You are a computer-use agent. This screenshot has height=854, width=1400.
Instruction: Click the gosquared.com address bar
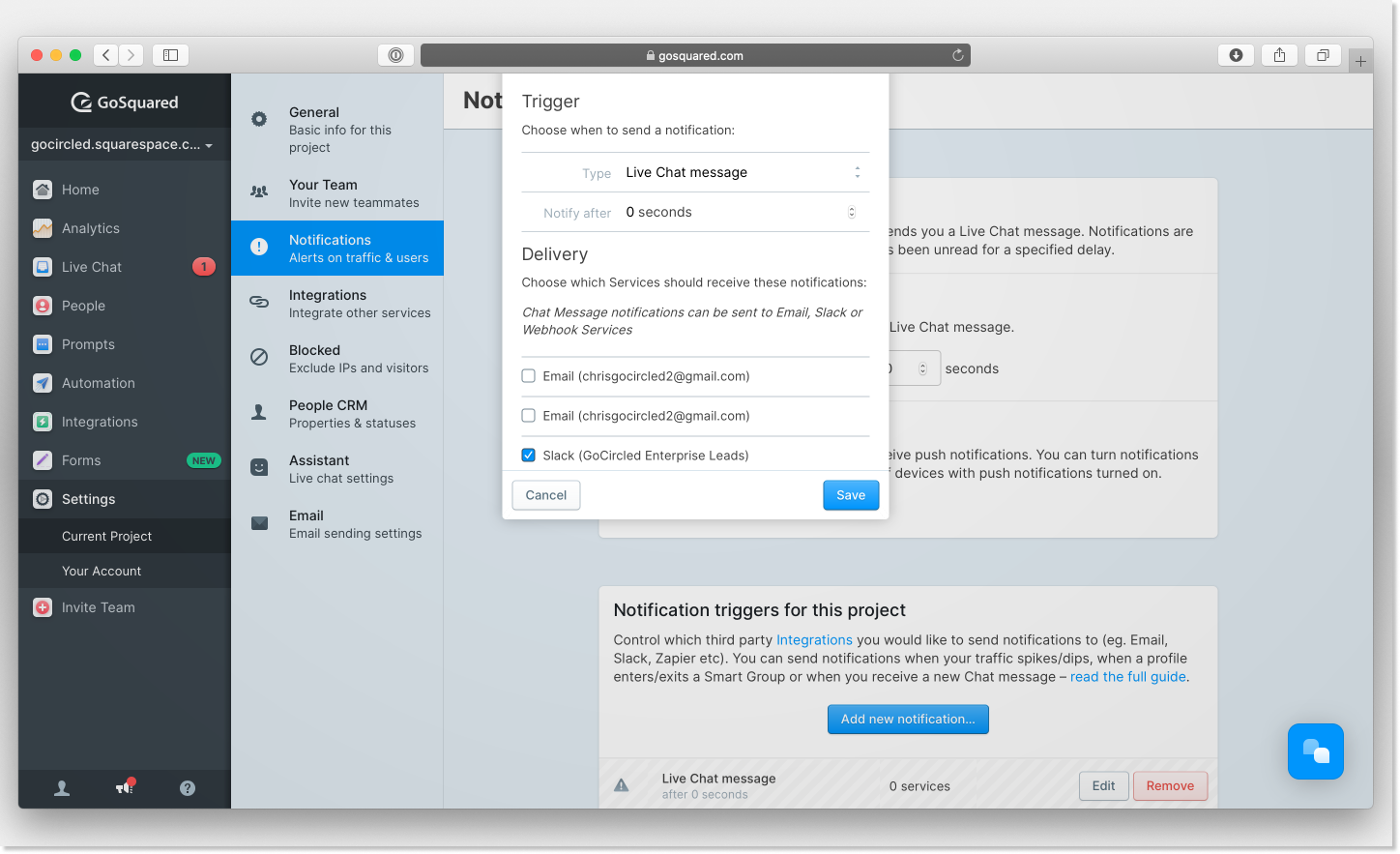[695, 55]
